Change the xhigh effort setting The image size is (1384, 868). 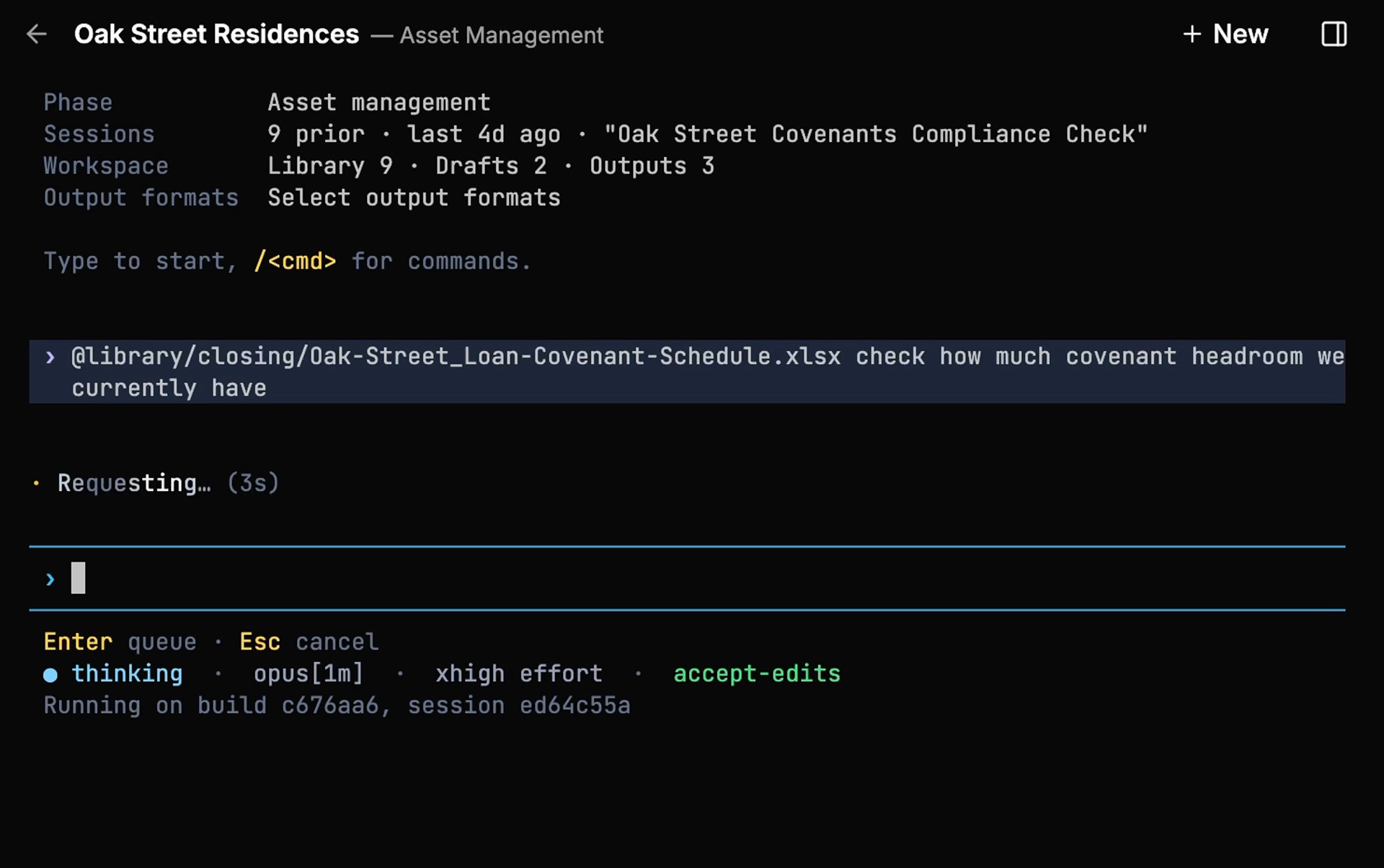click(519, 673)
